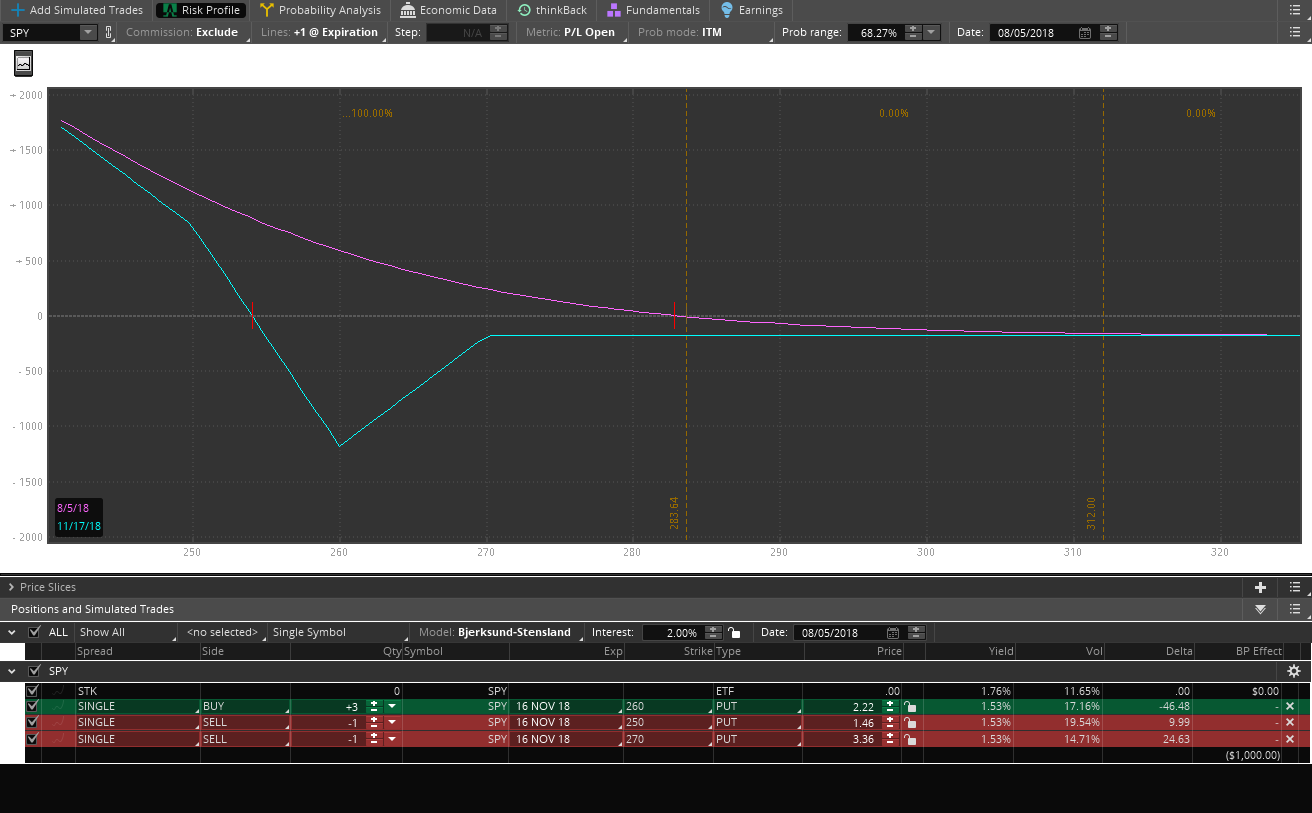Image resolution: width=1312 pixels, height=813 pixels.
Task: Add a new price slice with plus icon
Action: 1260,587
